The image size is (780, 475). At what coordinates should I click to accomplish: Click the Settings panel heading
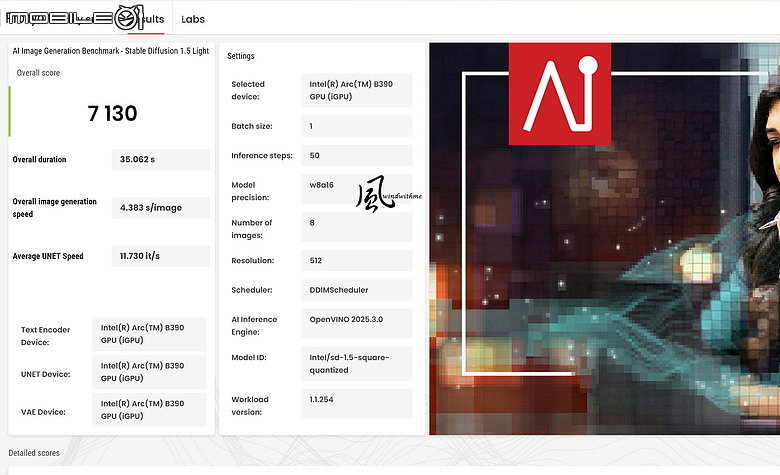click(241, 56)
